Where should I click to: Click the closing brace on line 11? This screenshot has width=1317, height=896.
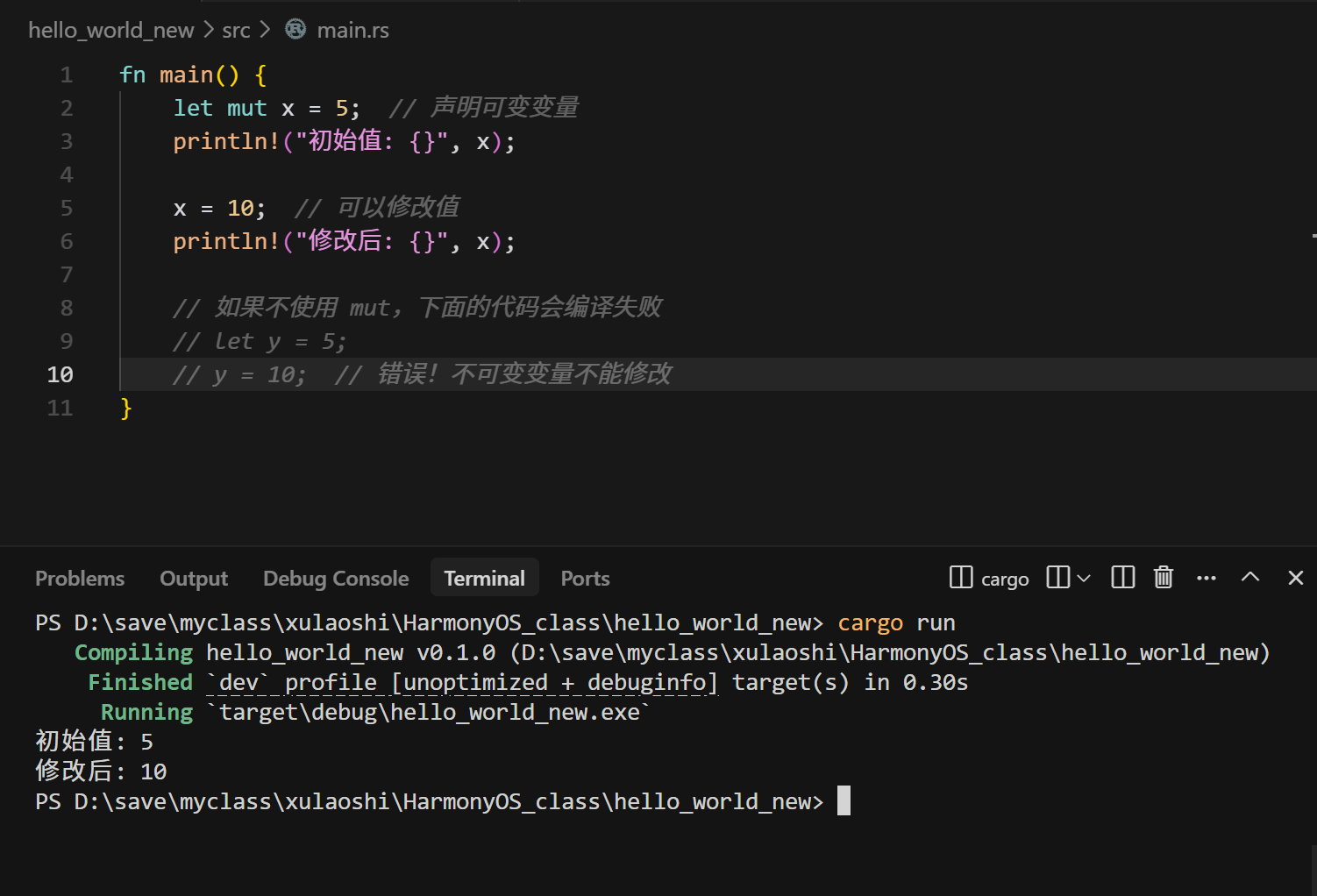(126, 409)
